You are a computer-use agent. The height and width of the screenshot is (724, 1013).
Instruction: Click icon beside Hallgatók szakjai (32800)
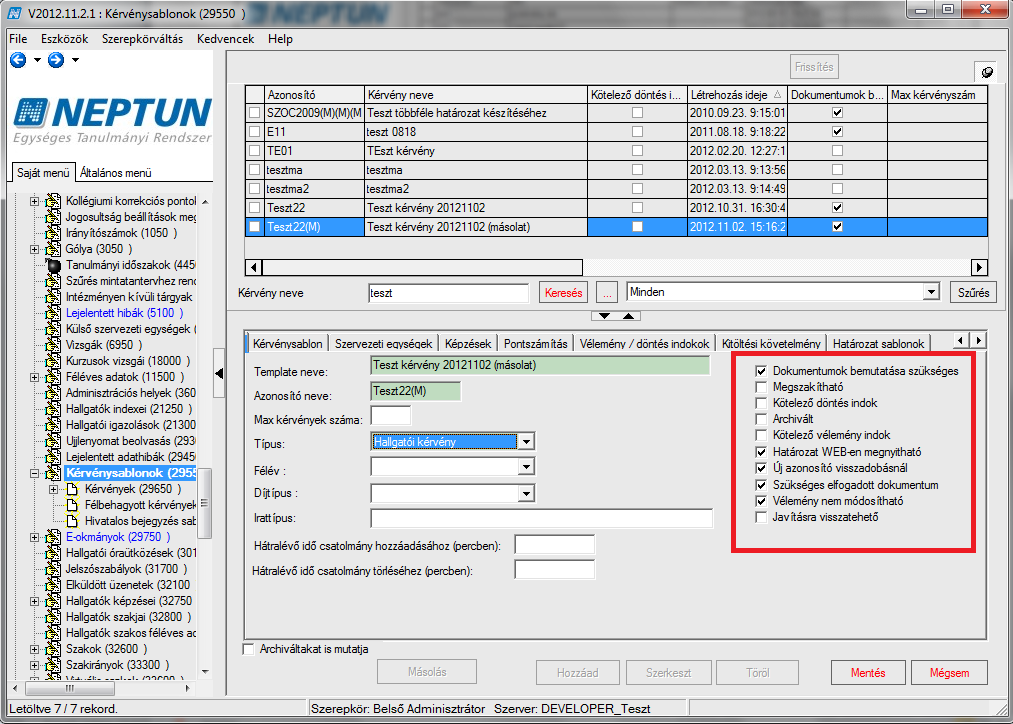point(54,617)
